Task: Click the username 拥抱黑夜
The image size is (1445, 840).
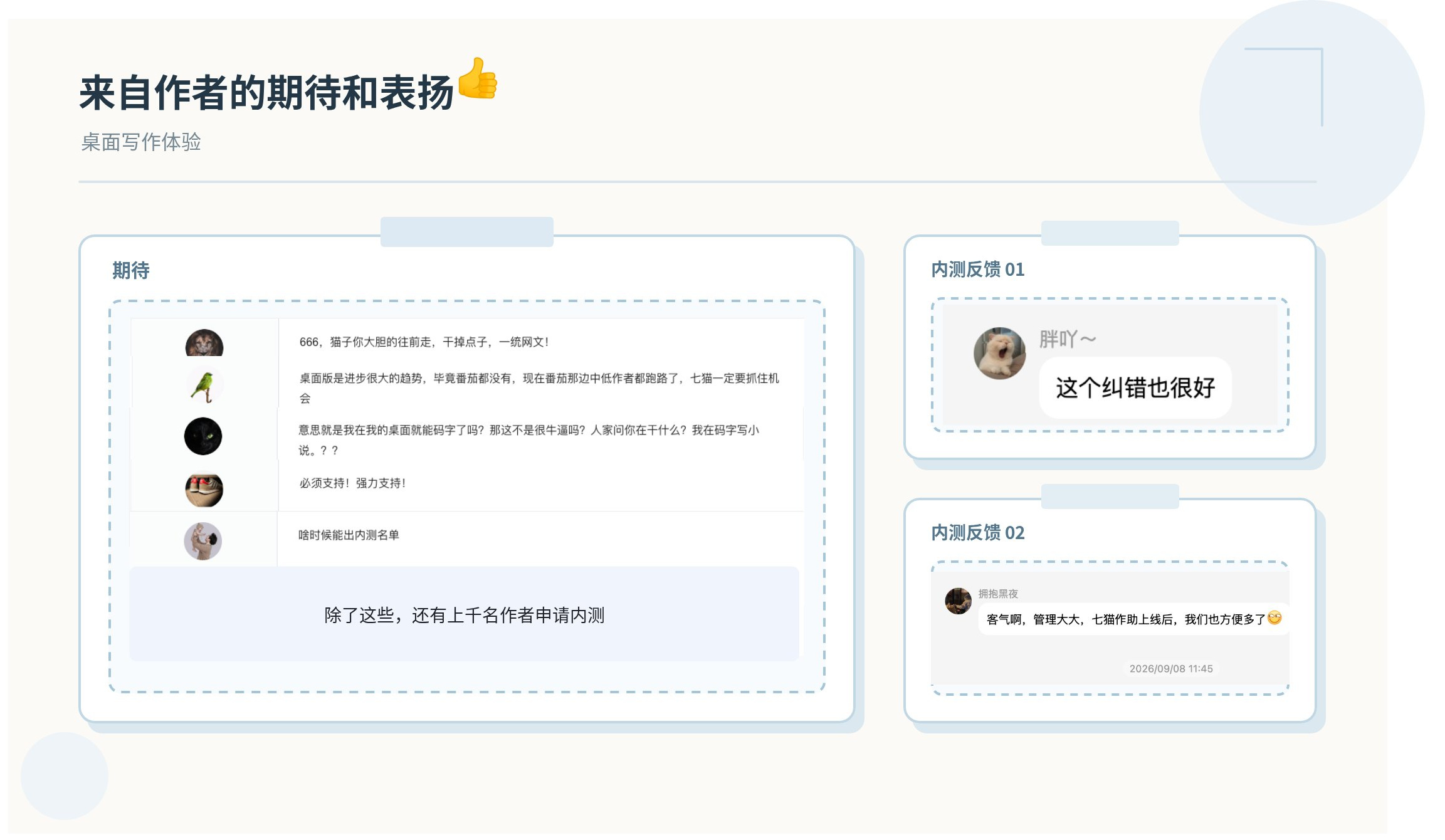Action: pyautogui.click(x=998, y=593)
